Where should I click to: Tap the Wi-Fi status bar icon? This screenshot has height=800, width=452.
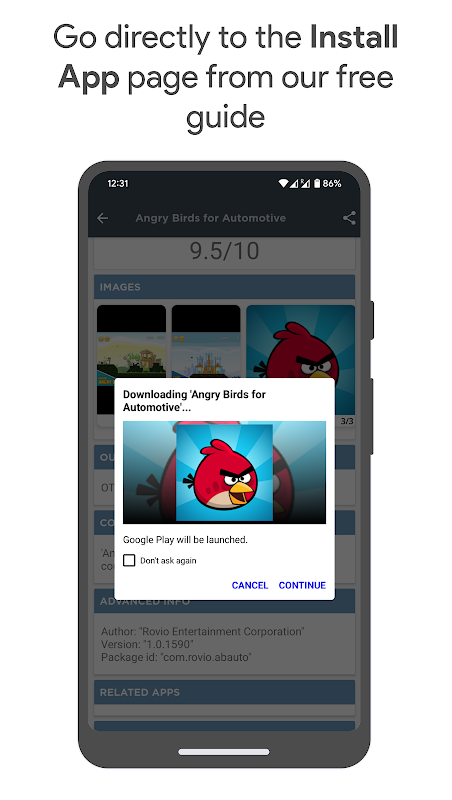[283, 183]
